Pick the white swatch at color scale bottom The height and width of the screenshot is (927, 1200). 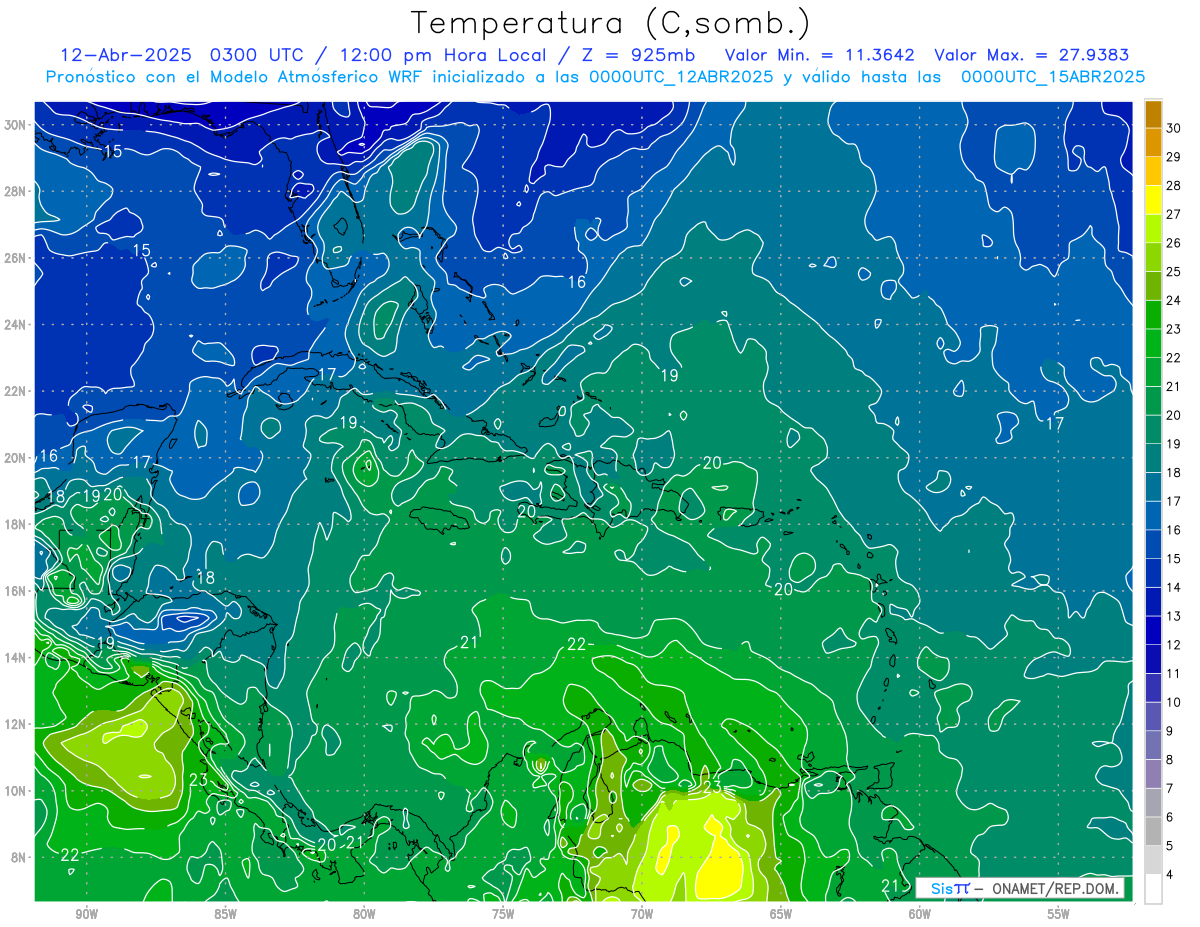click(x=1154, y=889)
